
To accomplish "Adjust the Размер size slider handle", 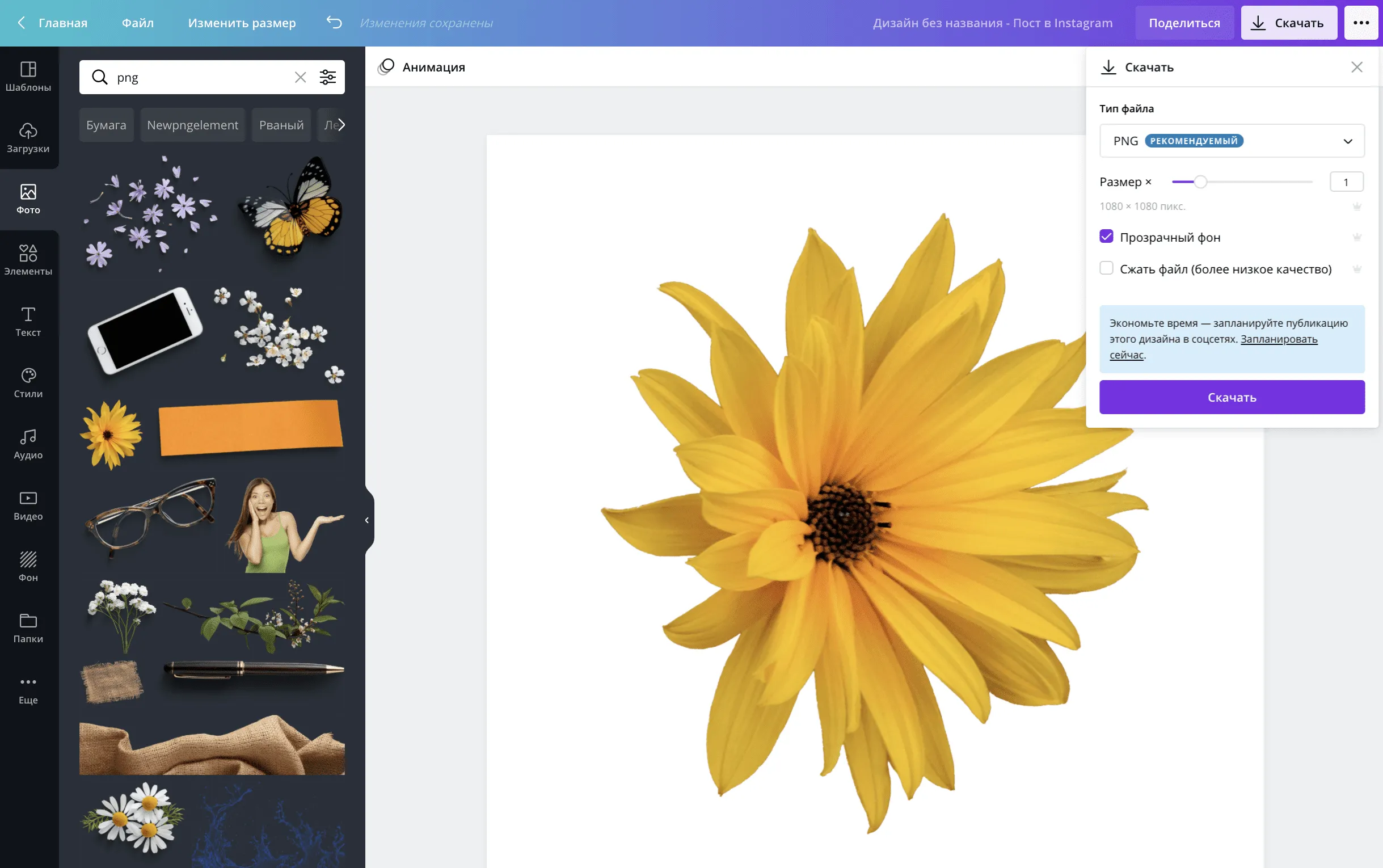I will point(1200,182).
